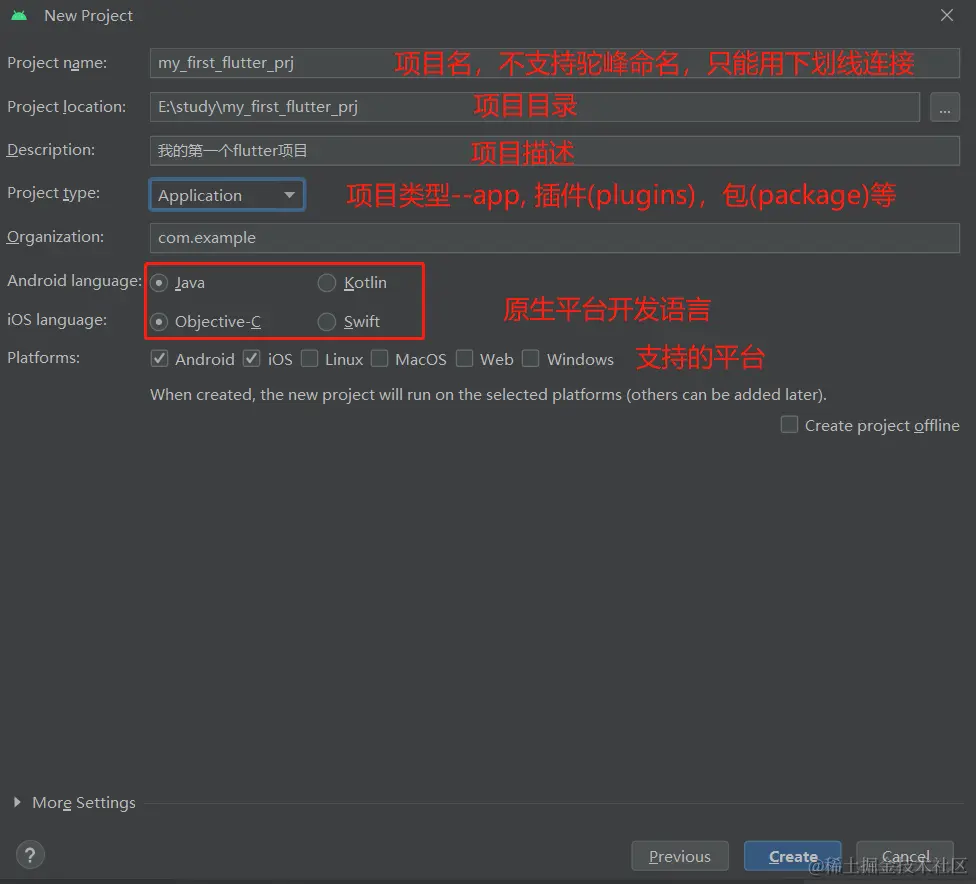
Task: Focus the Project location field
Action: 535,107
